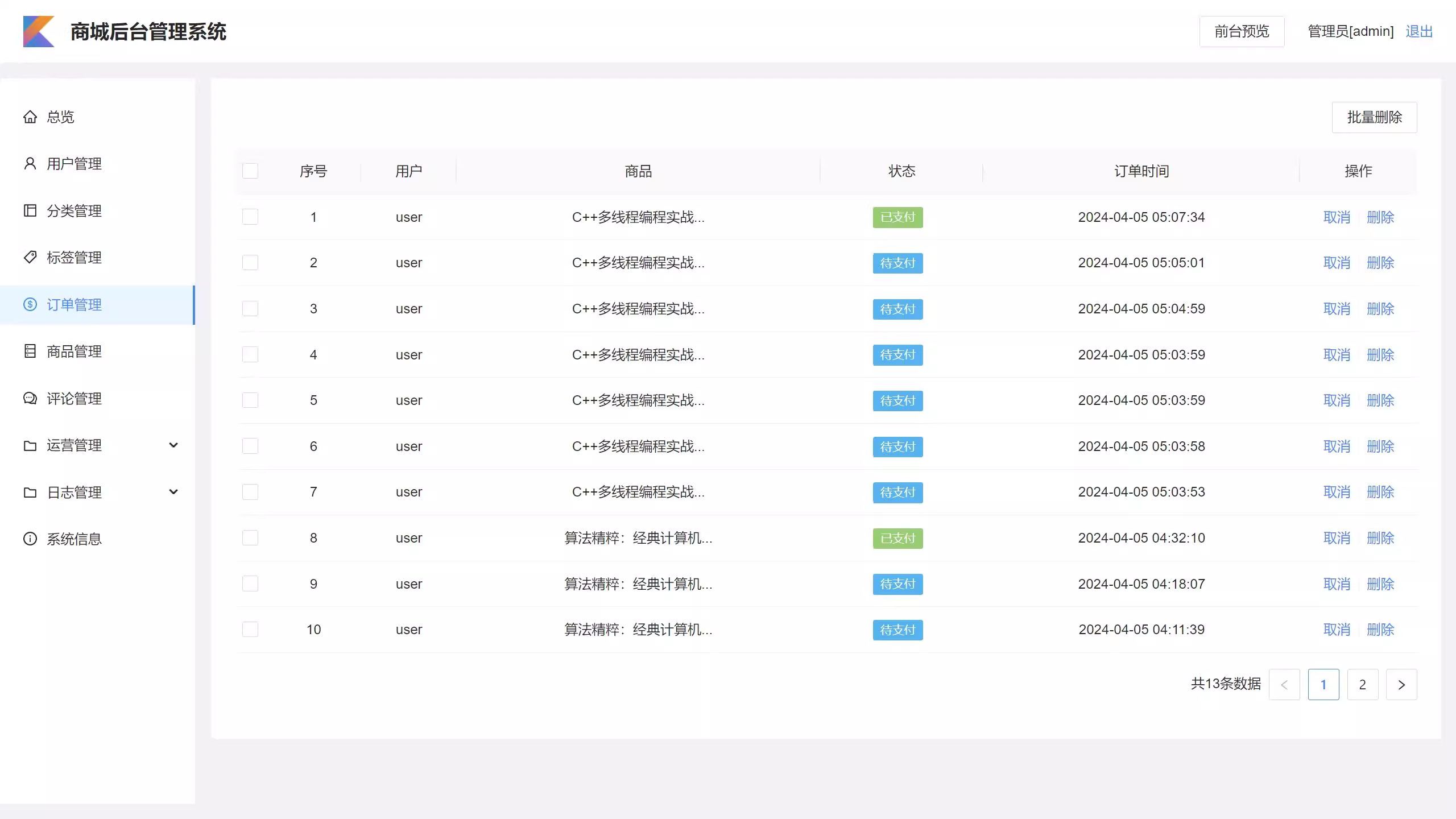Click the dollar icon beside 订单管理
Image resolution: width=1456 pixels, height=819 pixels.
[x=30, y=304]
